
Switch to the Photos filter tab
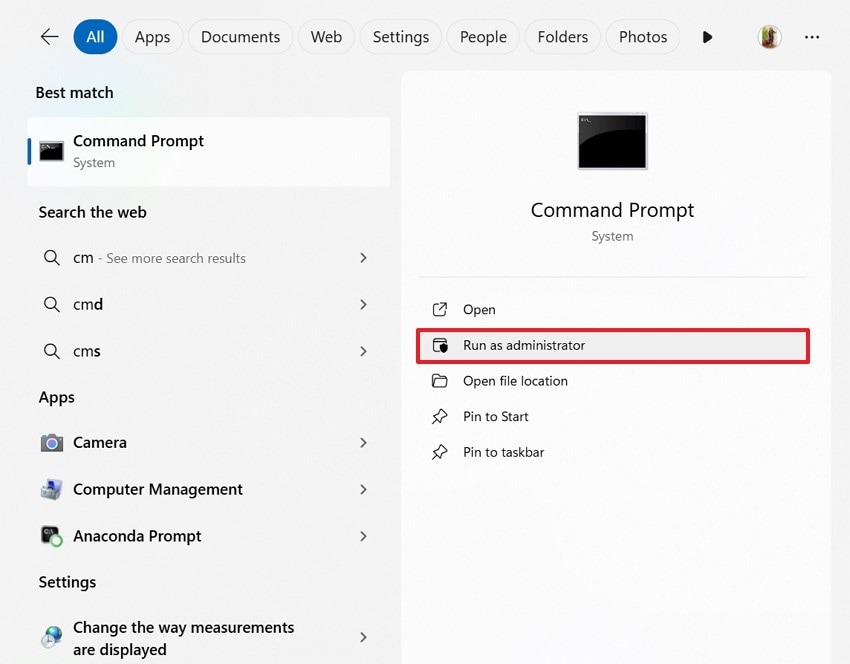pos(643,37)
